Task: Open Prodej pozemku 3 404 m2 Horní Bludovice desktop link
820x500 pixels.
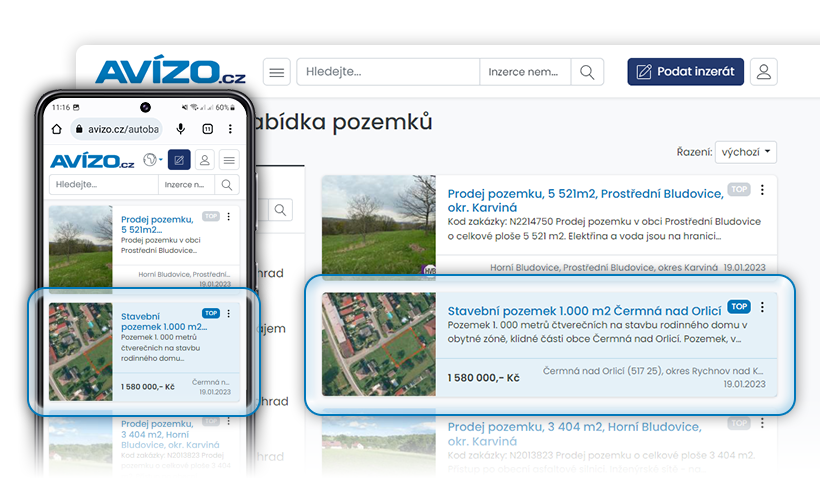Action: point(574,434)
